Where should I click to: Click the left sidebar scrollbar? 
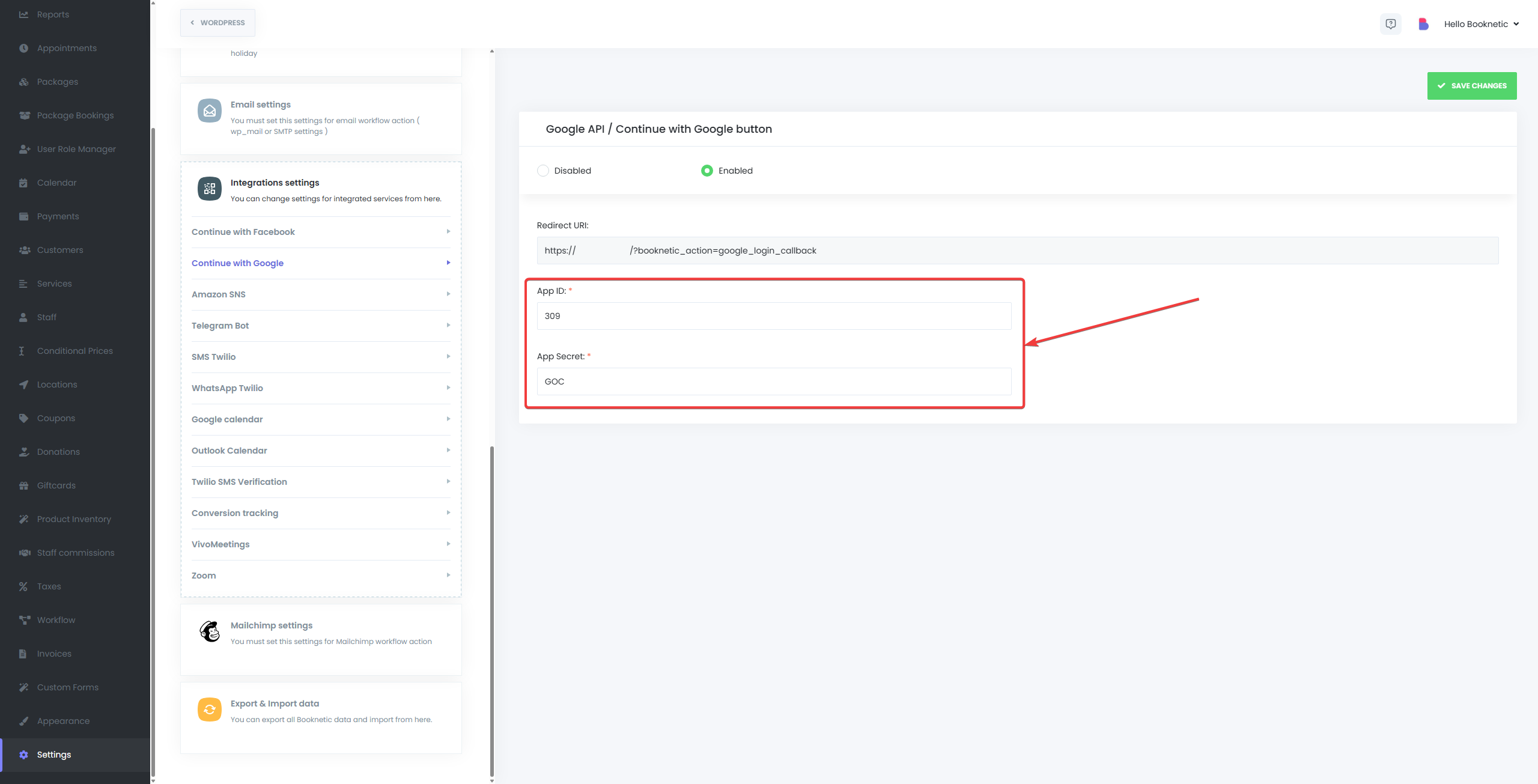point(153,452)
